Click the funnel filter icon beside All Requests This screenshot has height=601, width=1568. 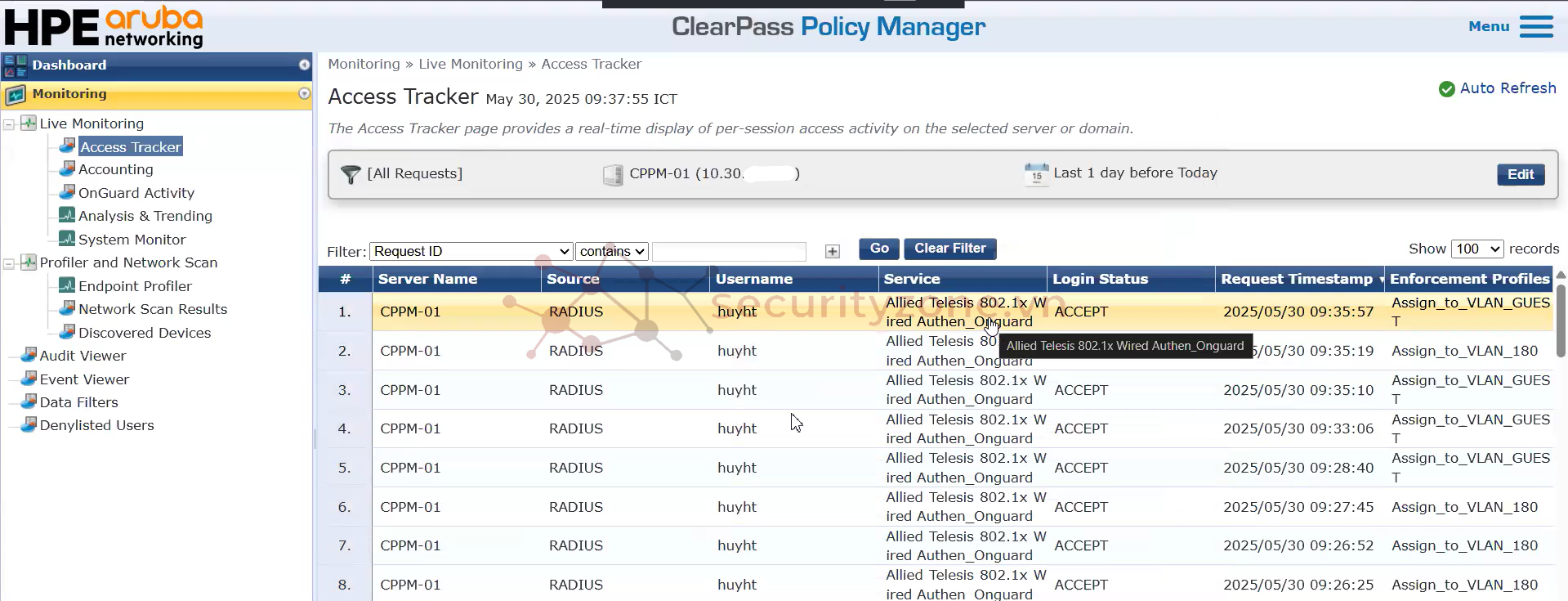pyautogui.click(x=351, y=174)
